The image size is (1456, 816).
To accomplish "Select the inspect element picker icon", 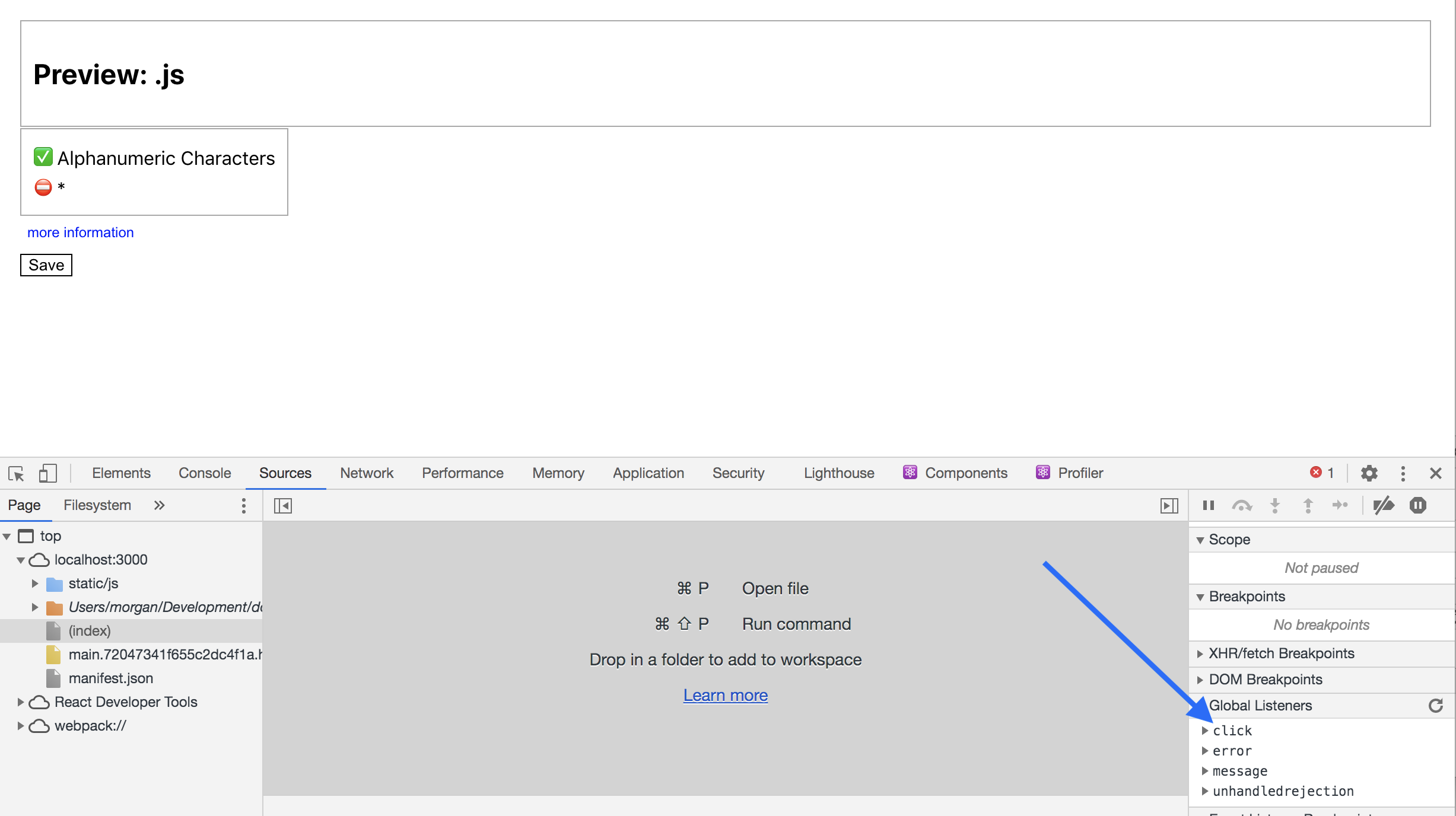I will (x=16, y=473).
